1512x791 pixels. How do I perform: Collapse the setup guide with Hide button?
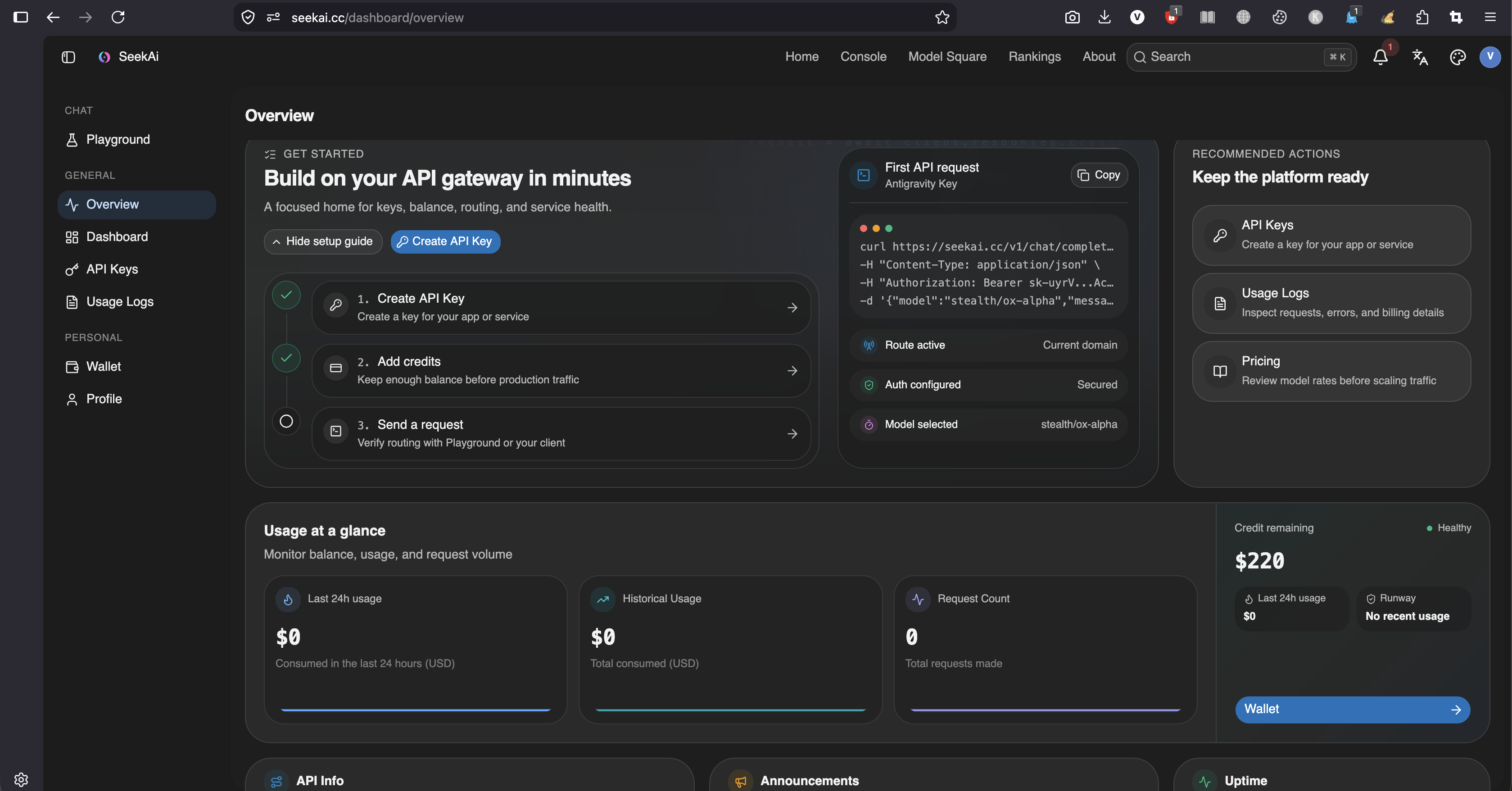[x=323, y=241]
